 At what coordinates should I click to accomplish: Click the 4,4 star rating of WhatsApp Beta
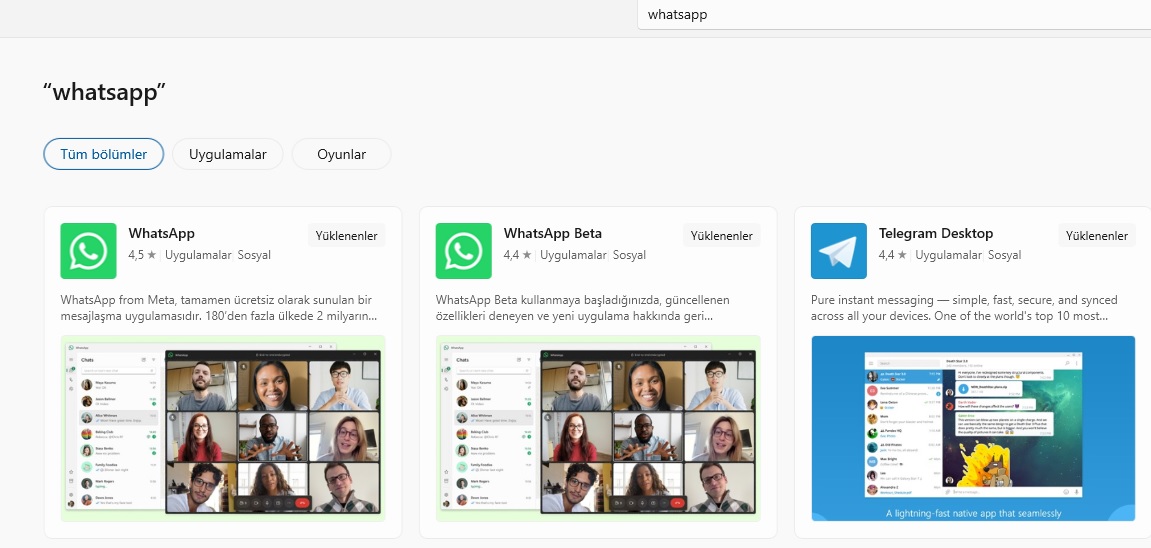pyautogui.click(x=518, y=255)
